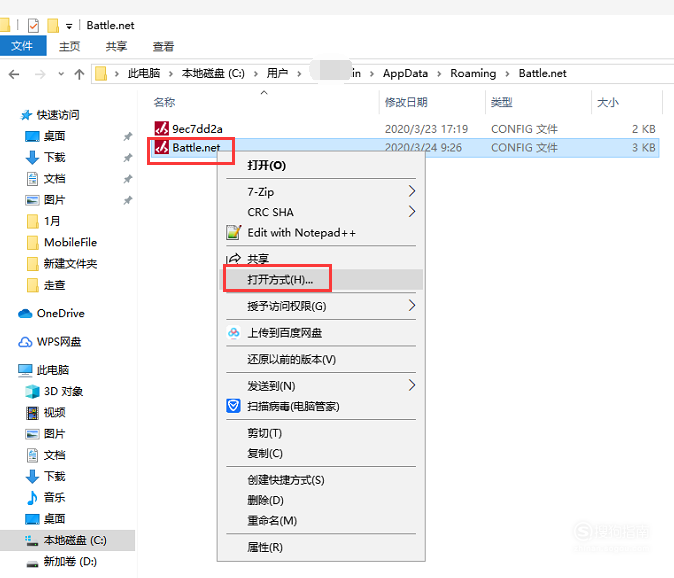Click the Properties quick access toolbar icon
Image resolution: width=674 pixels, height=578 pixels.
coord(33,26)
